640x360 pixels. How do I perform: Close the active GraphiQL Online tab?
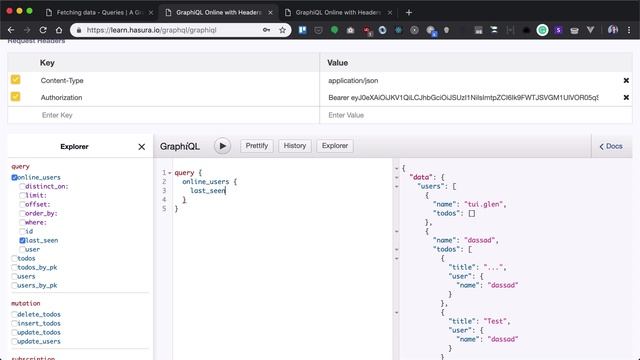(x=270, y=13)
